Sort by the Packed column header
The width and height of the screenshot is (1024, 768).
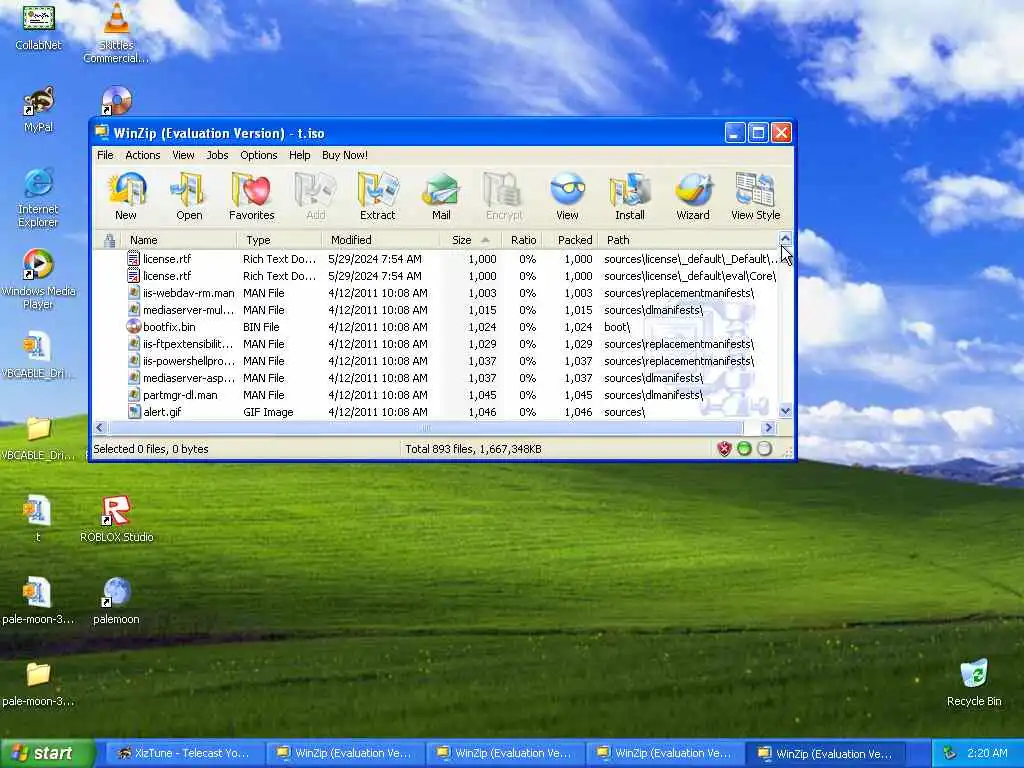(569, 240)
